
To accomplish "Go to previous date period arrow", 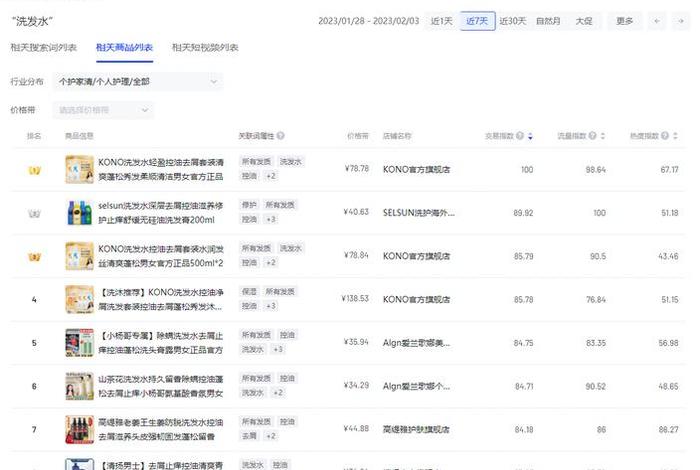I will pyautogui.click(x=657, y=21).
